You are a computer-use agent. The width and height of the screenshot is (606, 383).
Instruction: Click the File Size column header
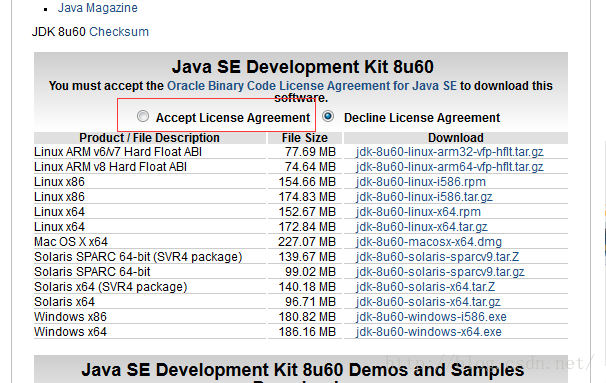(x=305, y=138)
